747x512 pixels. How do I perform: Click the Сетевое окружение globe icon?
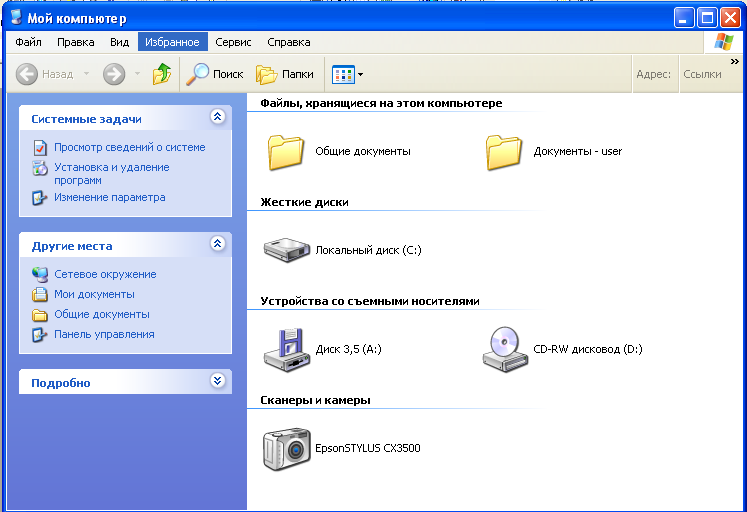40,274
